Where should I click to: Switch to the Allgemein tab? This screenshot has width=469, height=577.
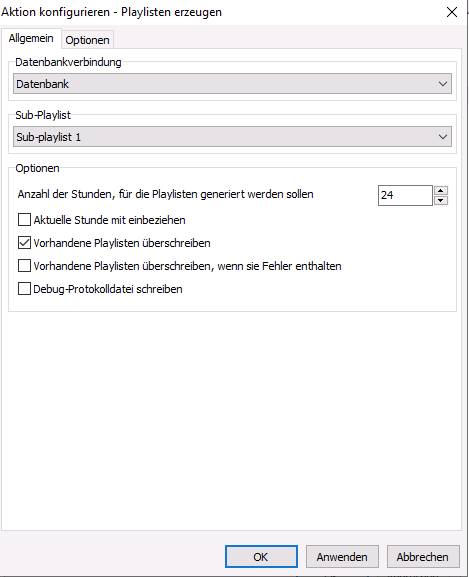pos(31,38)
